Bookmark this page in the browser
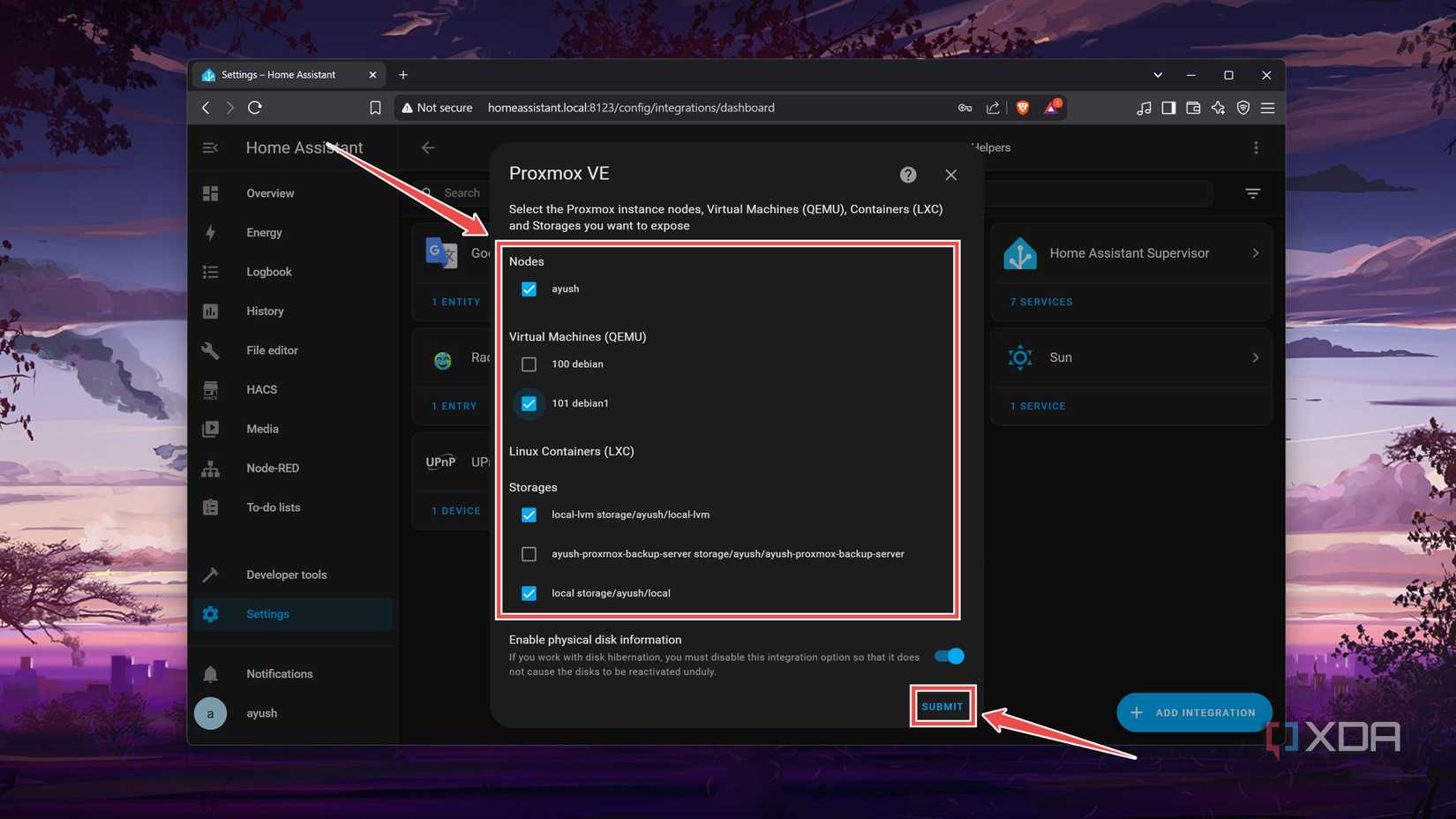1456x819 pixels. point(375,108)
